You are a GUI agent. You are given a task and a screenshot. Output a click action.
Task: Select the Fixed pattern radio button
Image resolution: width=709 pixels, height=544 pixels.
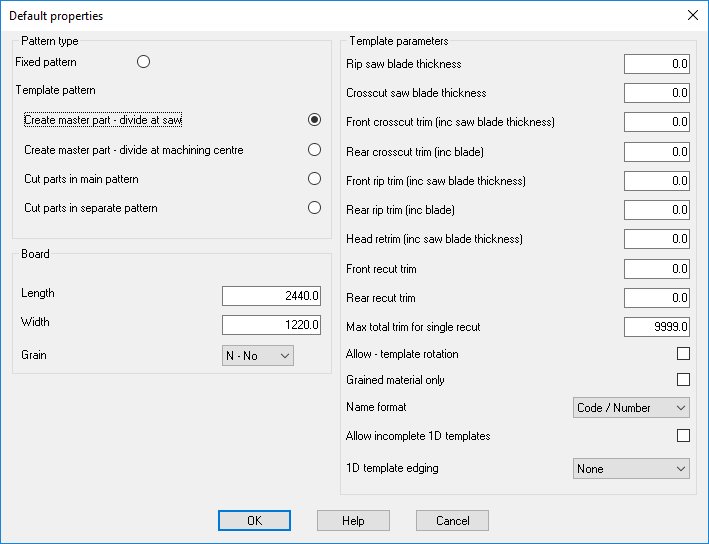(x=143, y=61)
